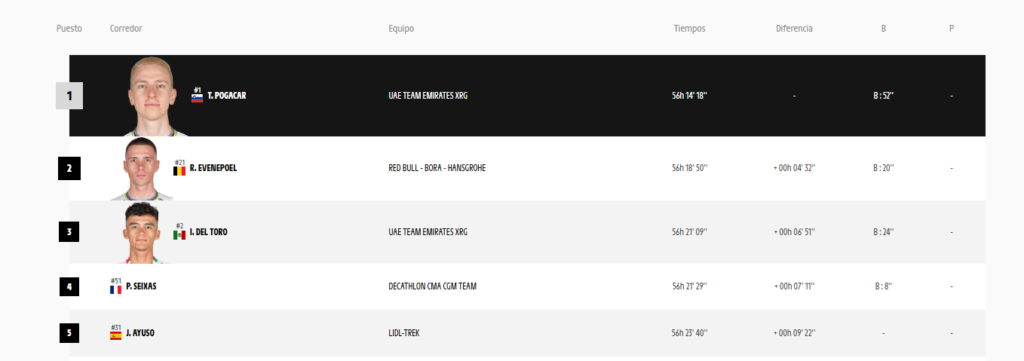Select the rank 4 position badge
1024x361 pixels.
(x=69, y=287)
